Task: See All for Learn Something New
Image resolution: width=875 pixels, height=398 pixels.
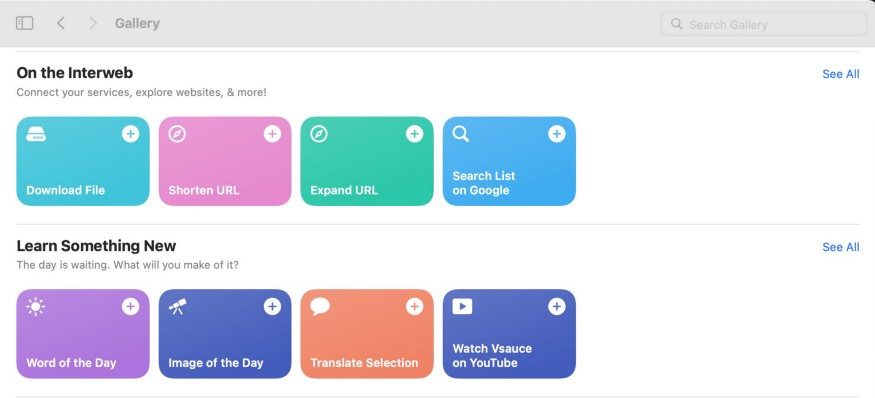Action: click(x=840, y=247)
